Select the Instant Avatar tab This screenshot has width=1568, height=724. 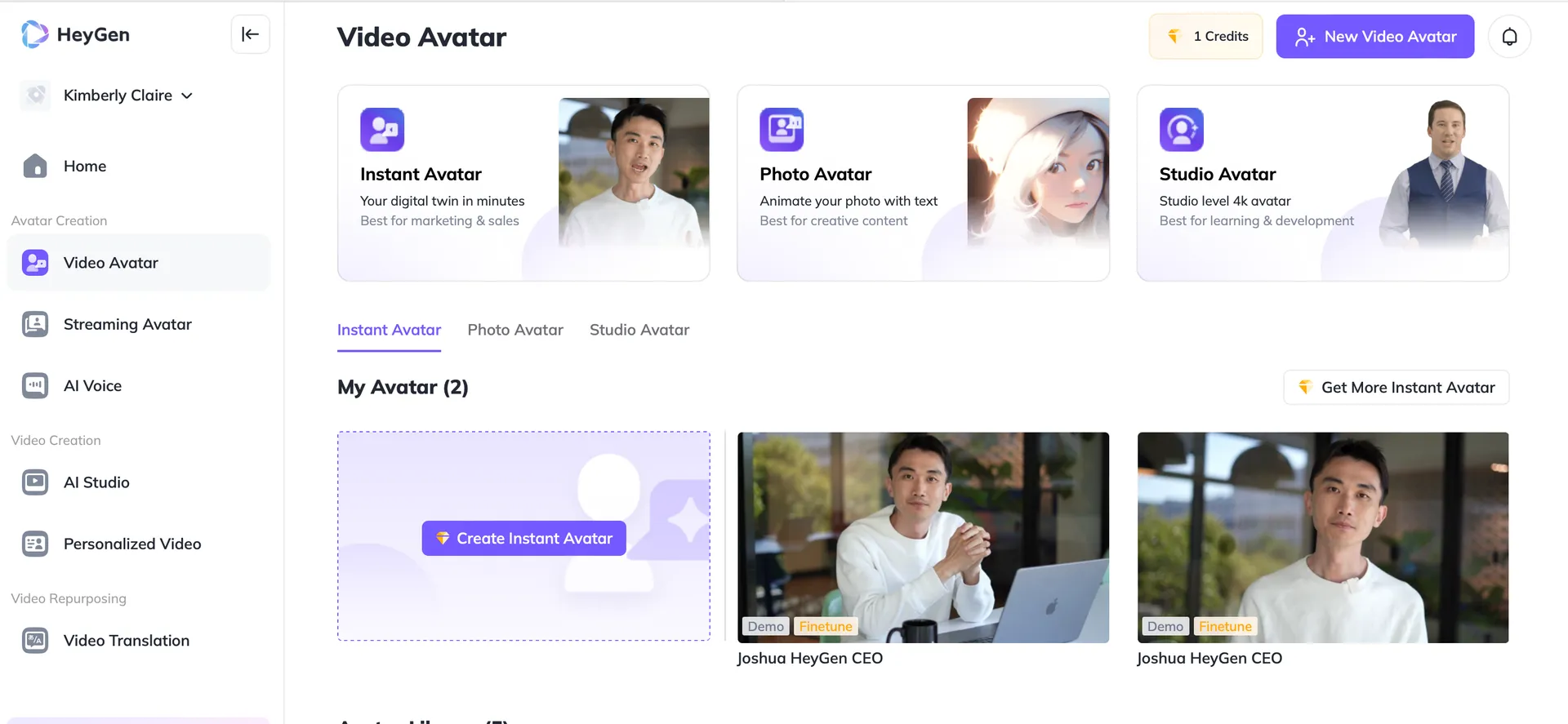pos(389,330)
